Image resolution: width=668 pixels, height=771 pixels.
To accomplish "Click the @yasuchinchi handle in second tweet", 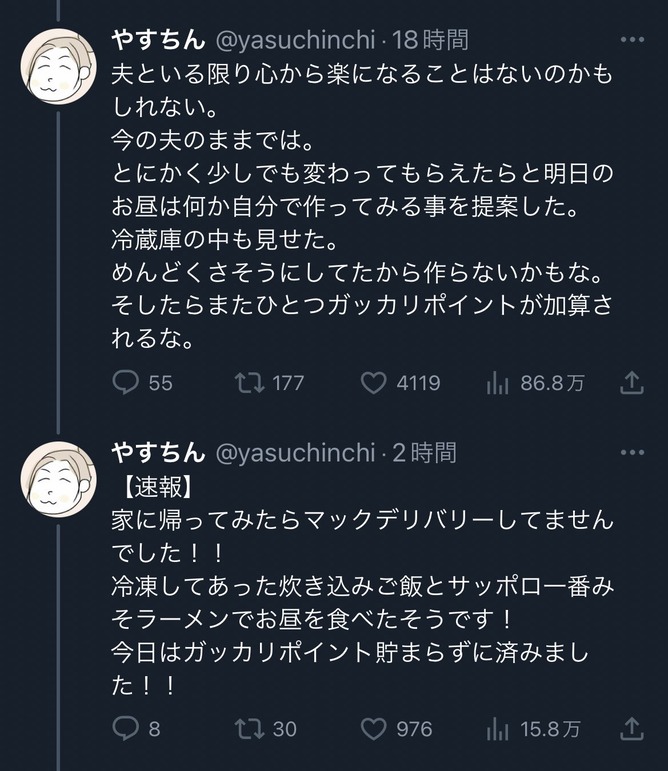I will tap(296, 453).
